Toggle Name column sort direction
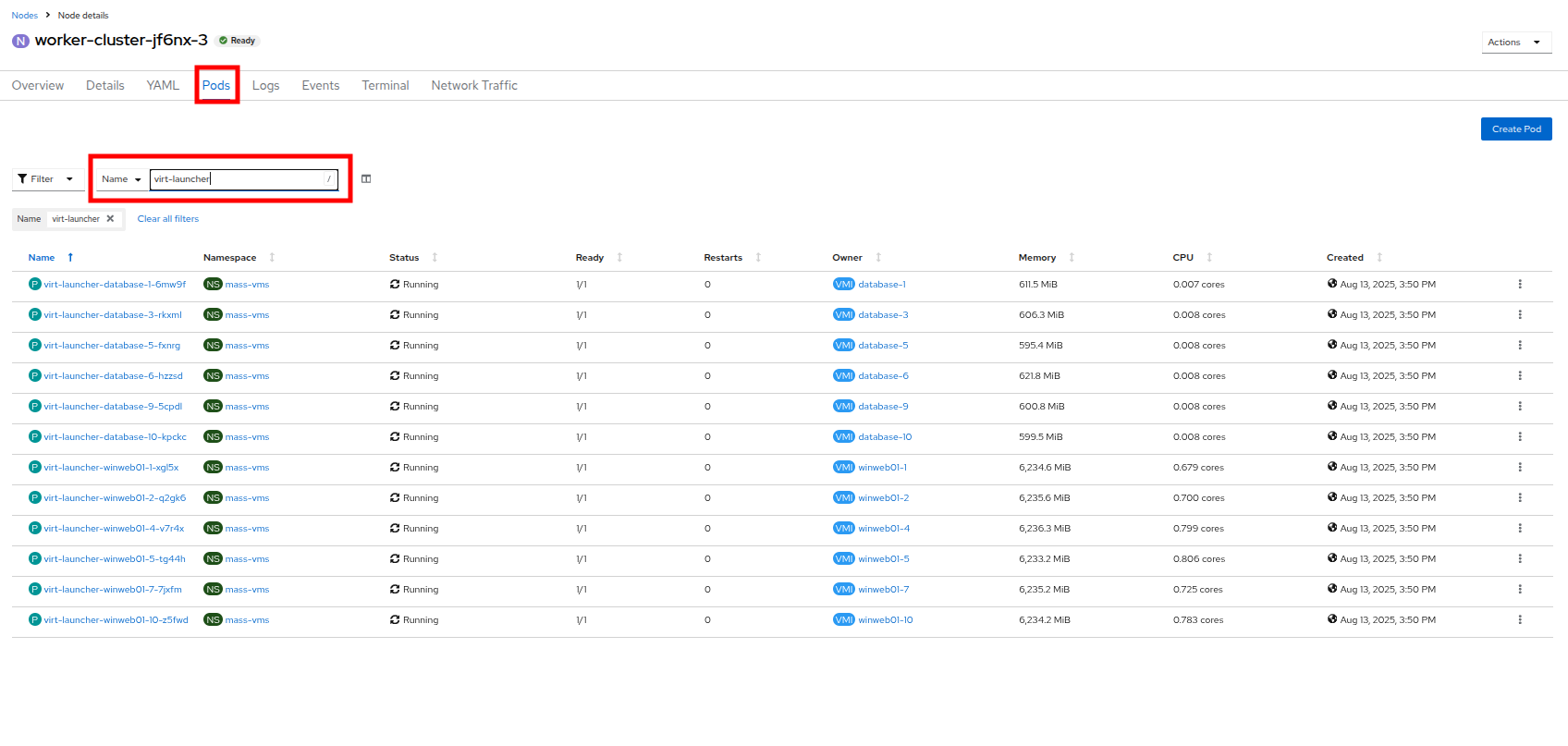 coord(51,258)
